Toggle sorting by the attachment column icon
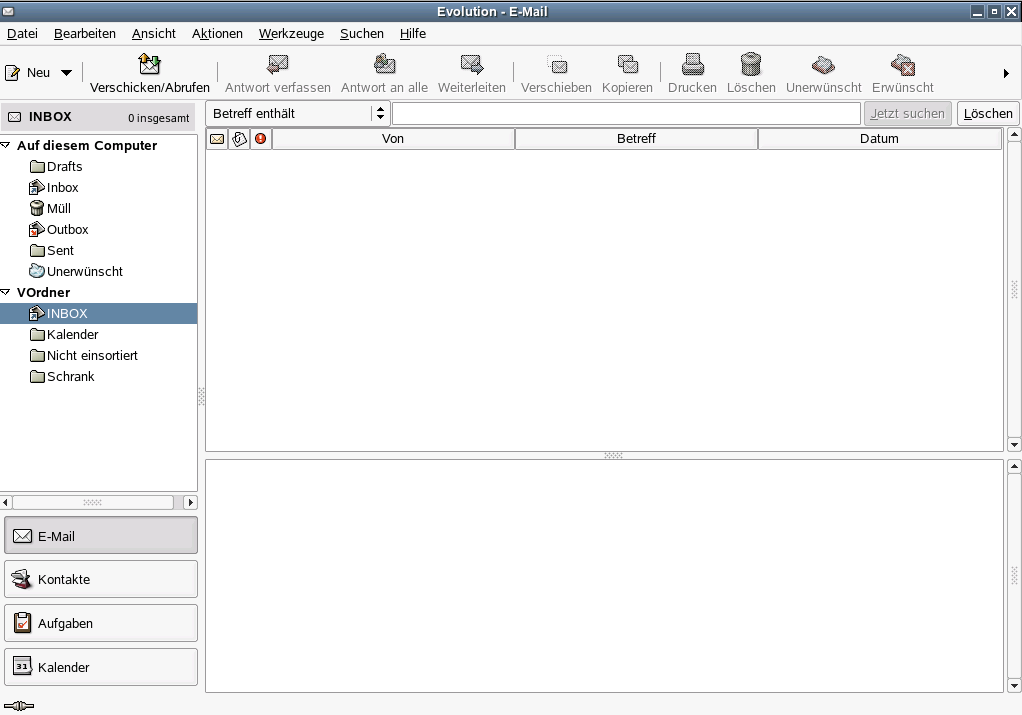 click(x=238, y=138)
